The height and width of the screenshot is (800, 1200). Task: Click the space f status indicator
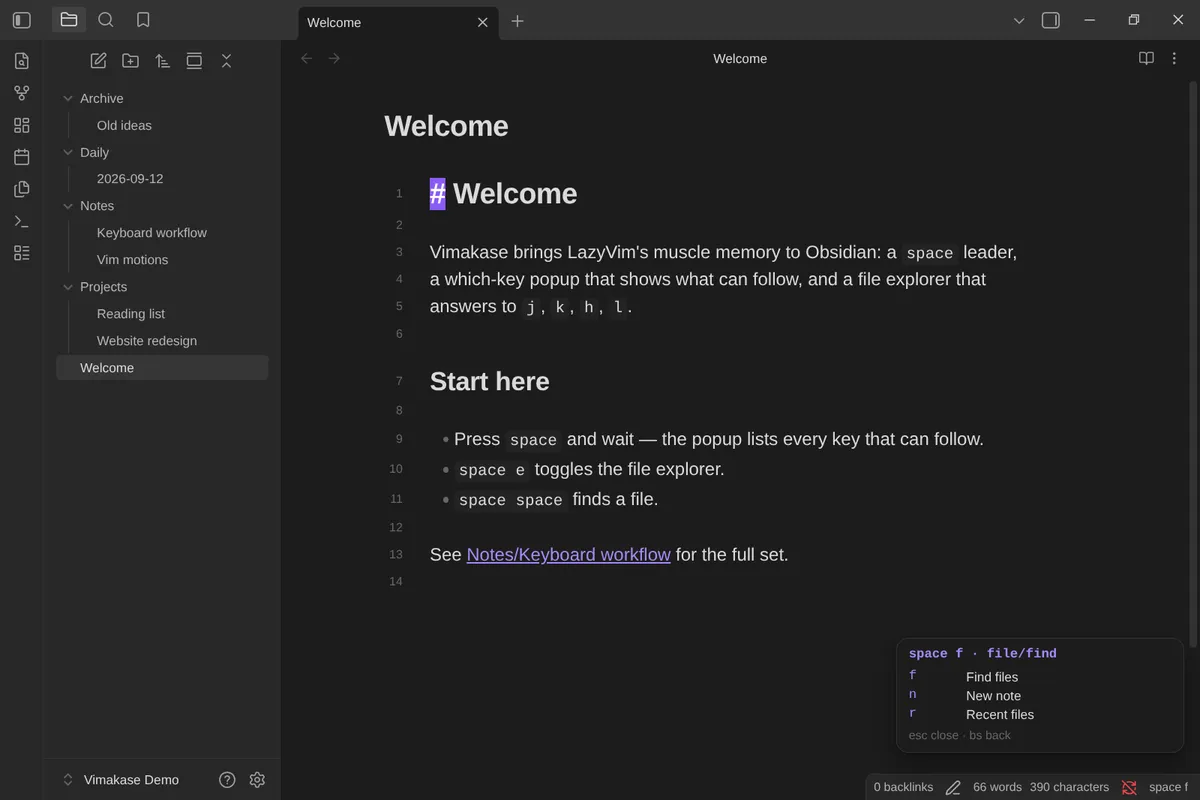point(1169,787)
